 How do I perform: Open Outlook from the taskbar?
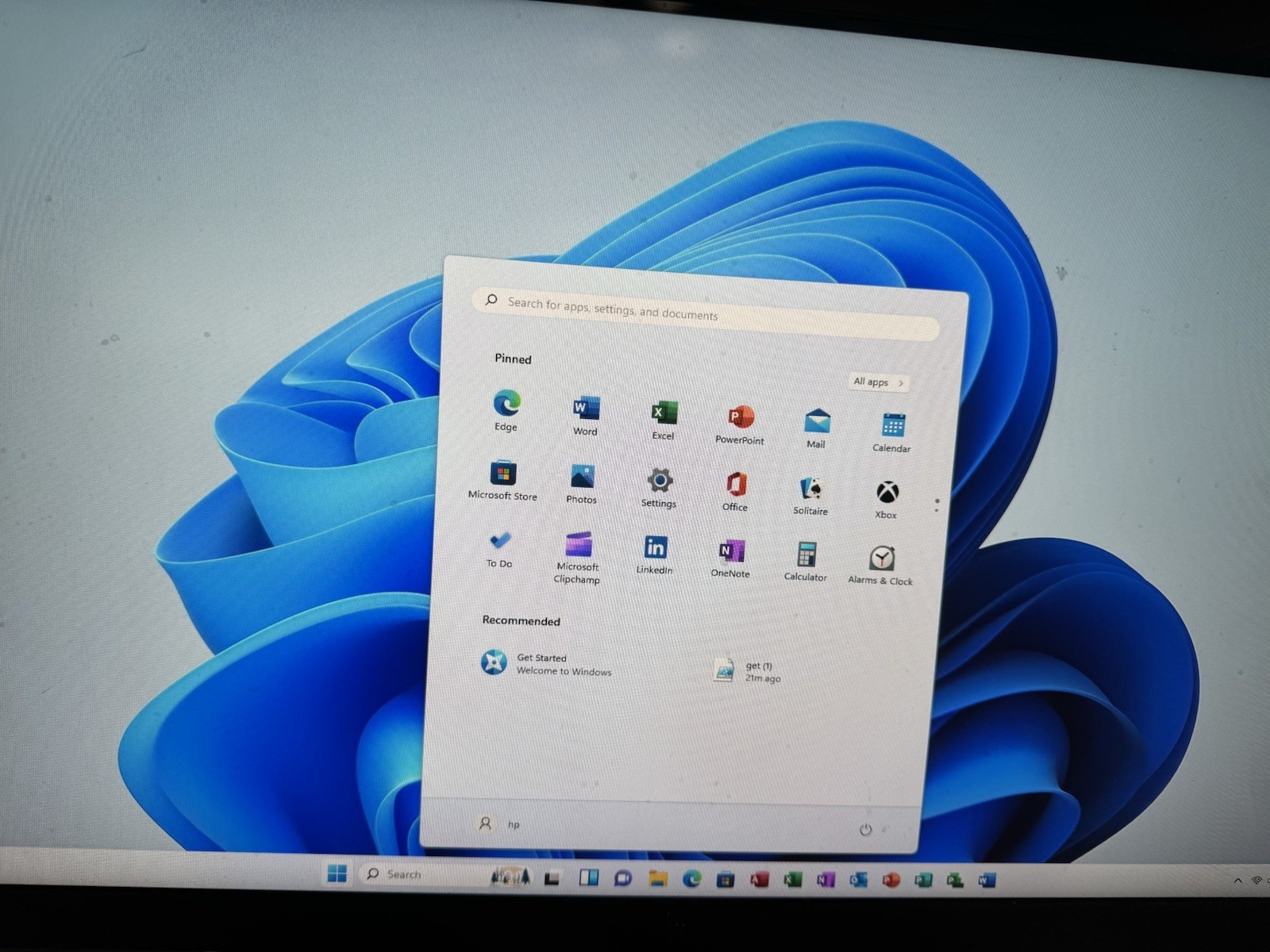point(858,881)
